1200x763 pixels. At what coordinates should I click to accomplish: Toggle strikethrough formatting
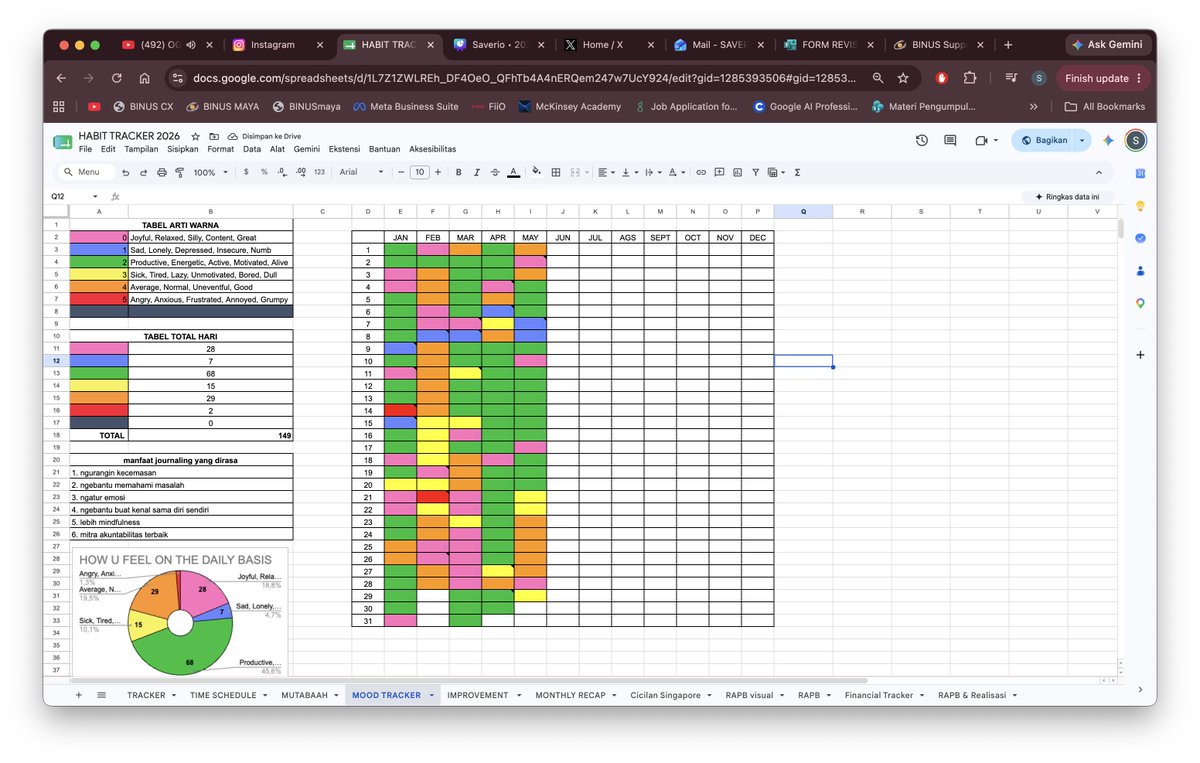point(495,172)
